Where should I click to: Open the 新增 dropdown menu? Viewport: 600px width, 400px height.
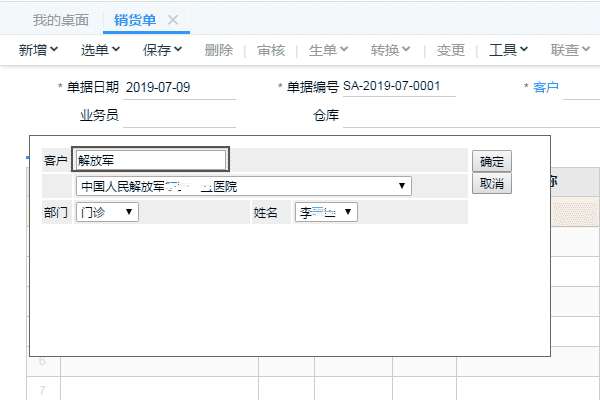39,49
